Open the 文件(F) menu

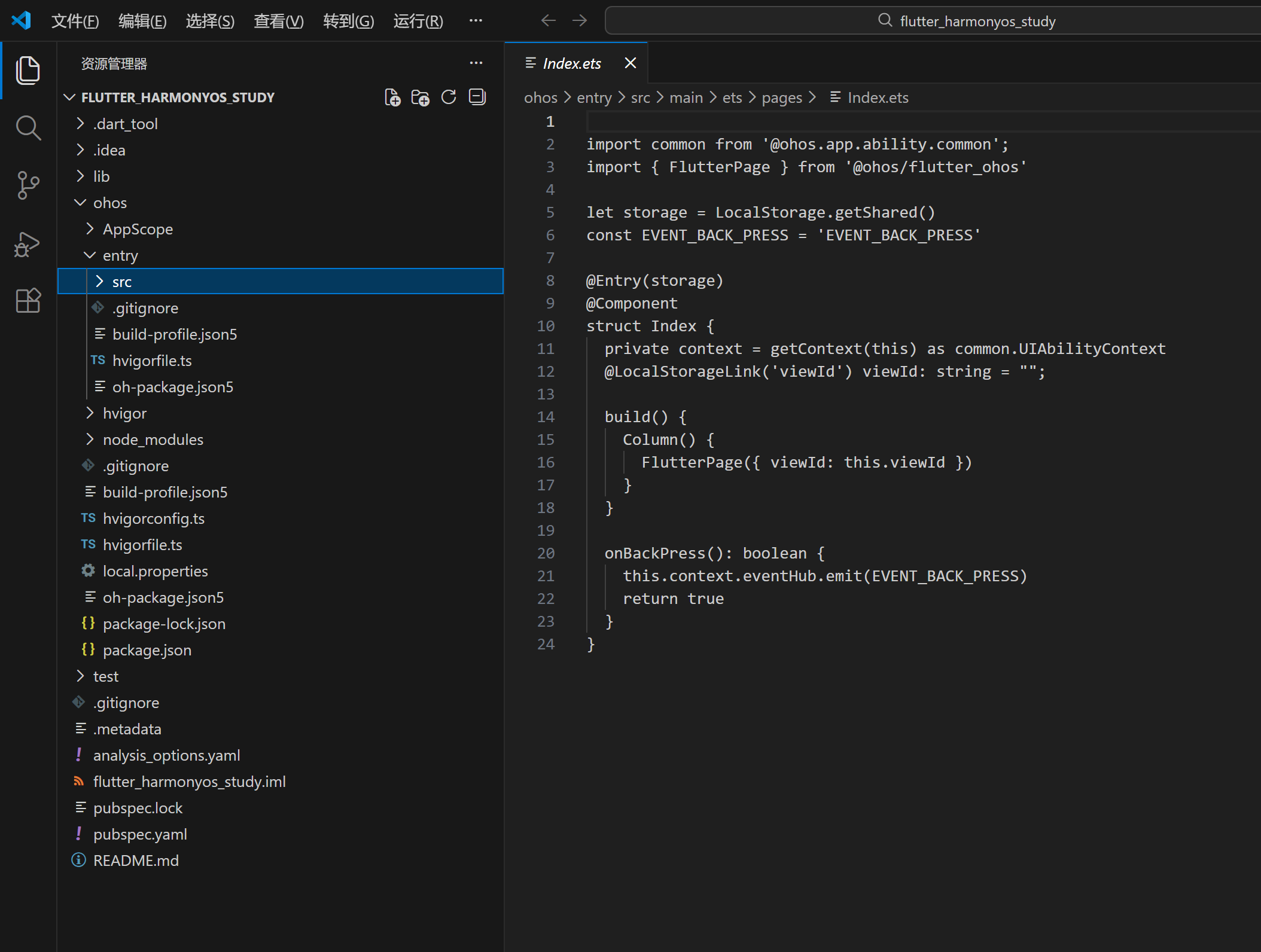[75, 22]
